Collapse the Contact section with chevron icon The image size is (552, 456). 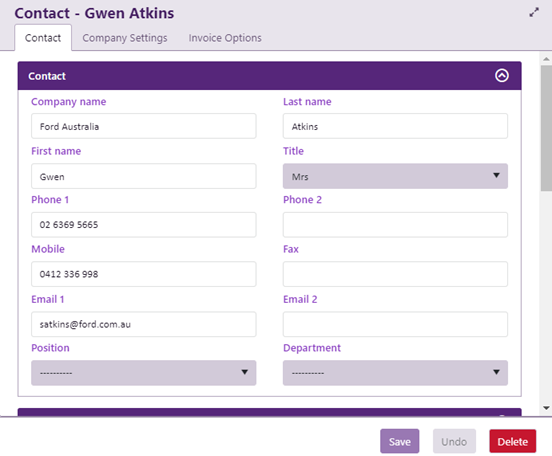502,75
